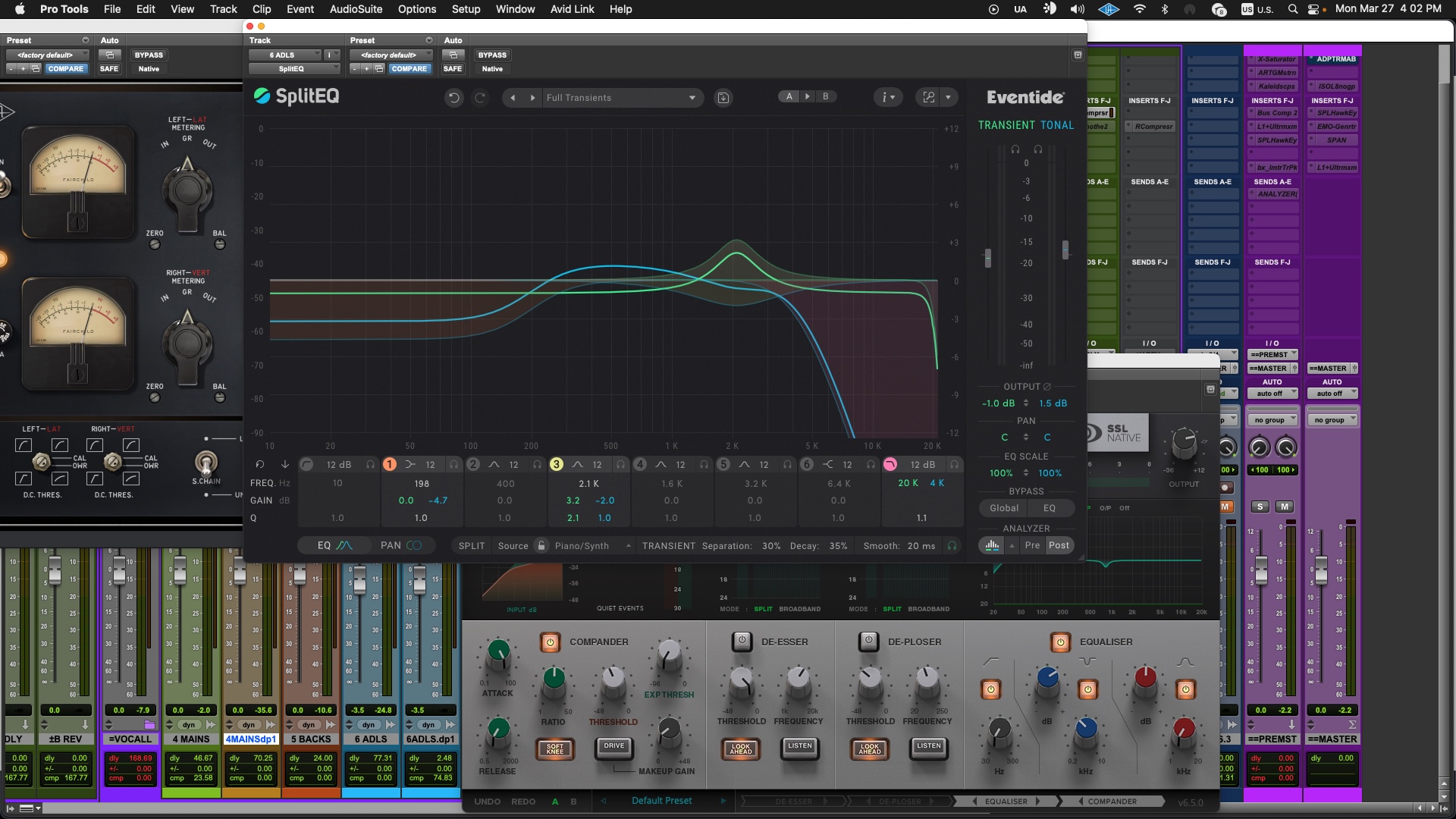Enable EQ band 2
This screenshot has height=819, width=1456.
pos(472,464)
